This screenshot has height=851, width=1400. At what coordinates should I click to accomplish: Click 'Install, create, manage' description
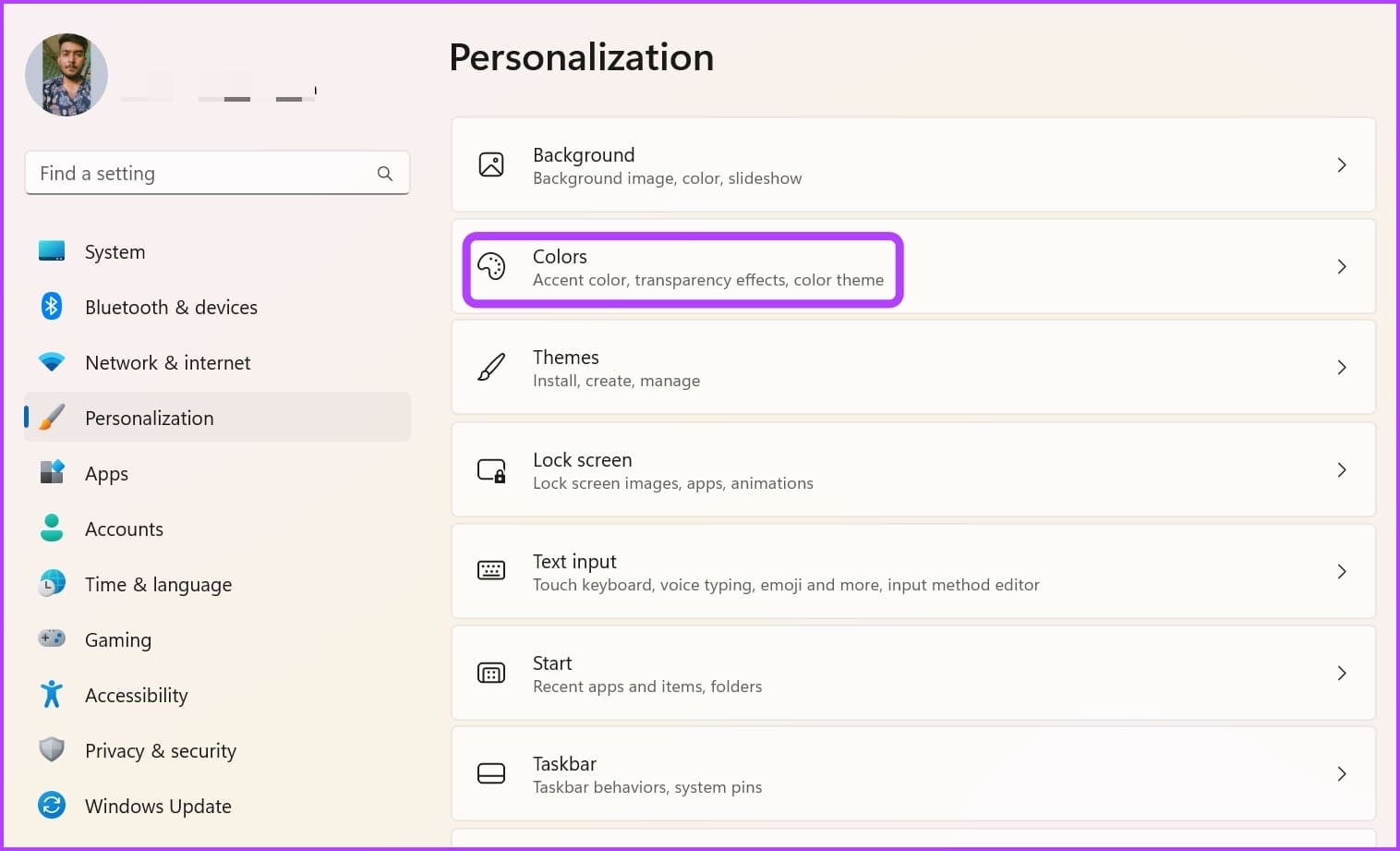(616, 381)
